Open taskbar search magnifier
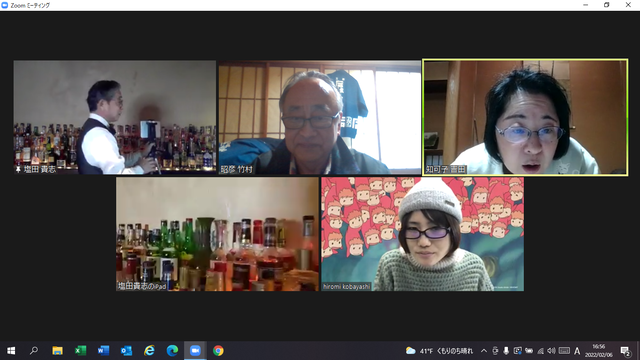Screen dimensions: 640x360 [34, 351]
